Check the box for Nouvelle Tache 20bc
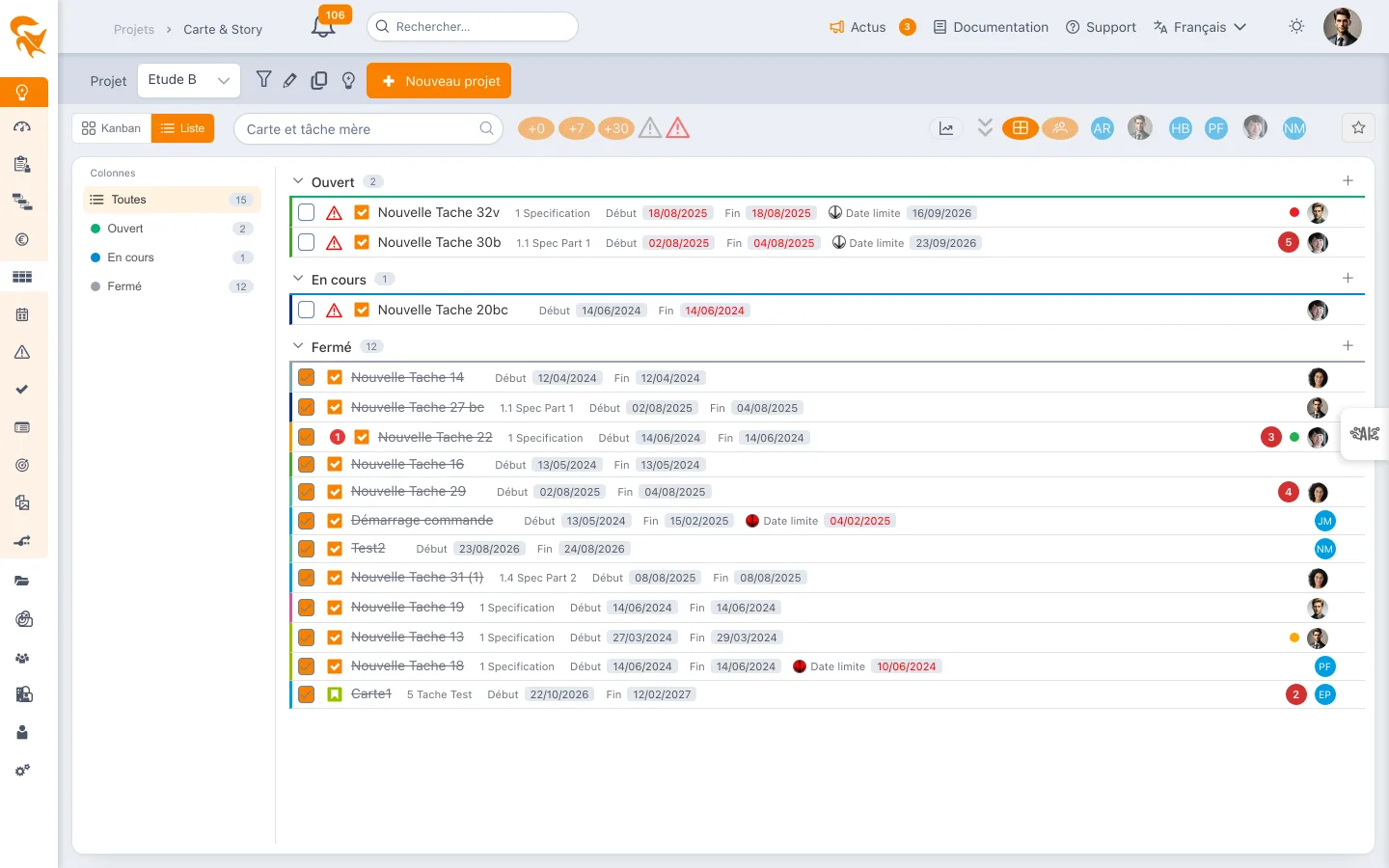 [x=307, y=310]
